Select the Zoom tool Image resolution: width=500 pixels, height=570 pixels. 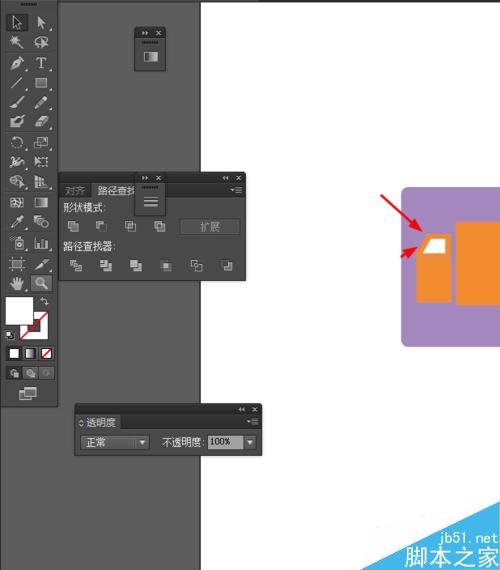(41, 283)
